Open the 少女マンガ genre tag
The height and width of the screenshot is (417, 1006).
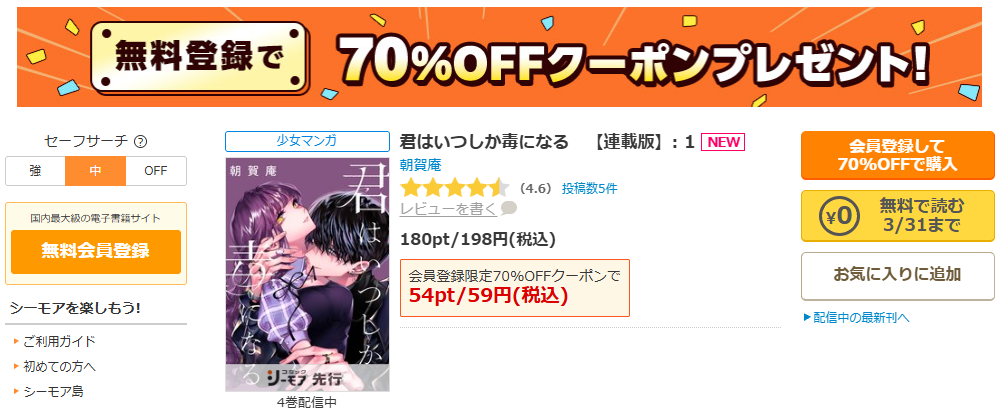(307, 141)
